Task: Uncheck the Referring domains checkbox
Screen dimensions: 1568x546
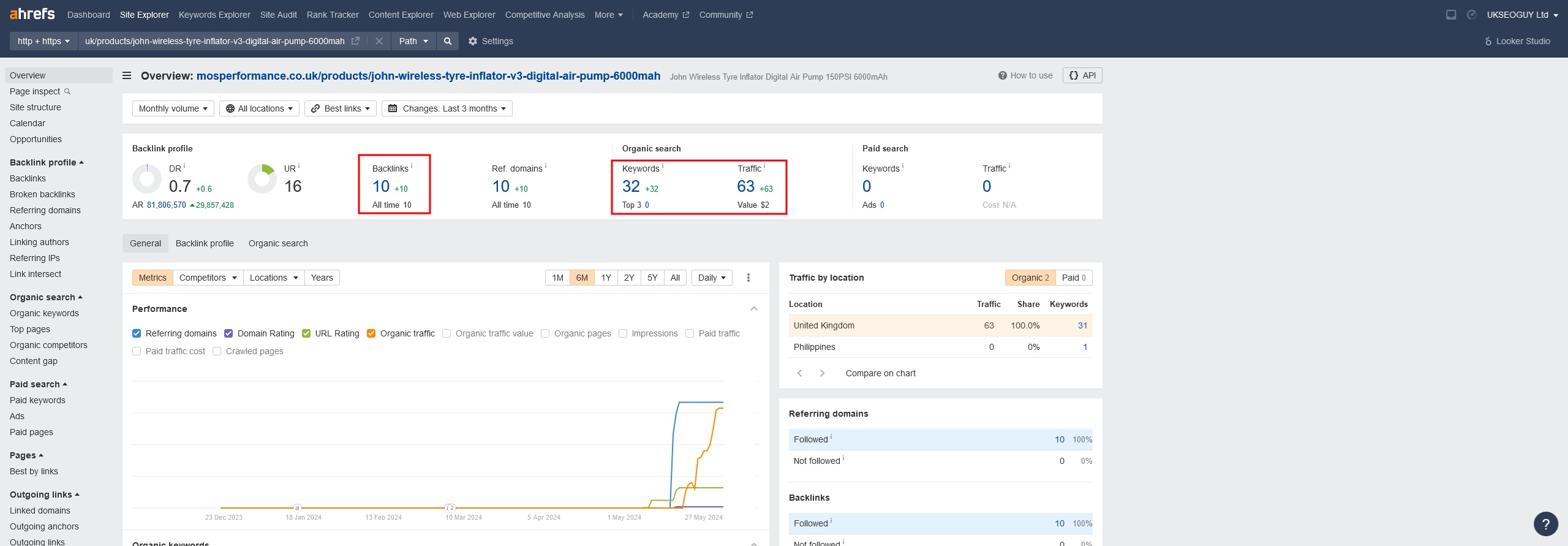Action: [137, 333]
